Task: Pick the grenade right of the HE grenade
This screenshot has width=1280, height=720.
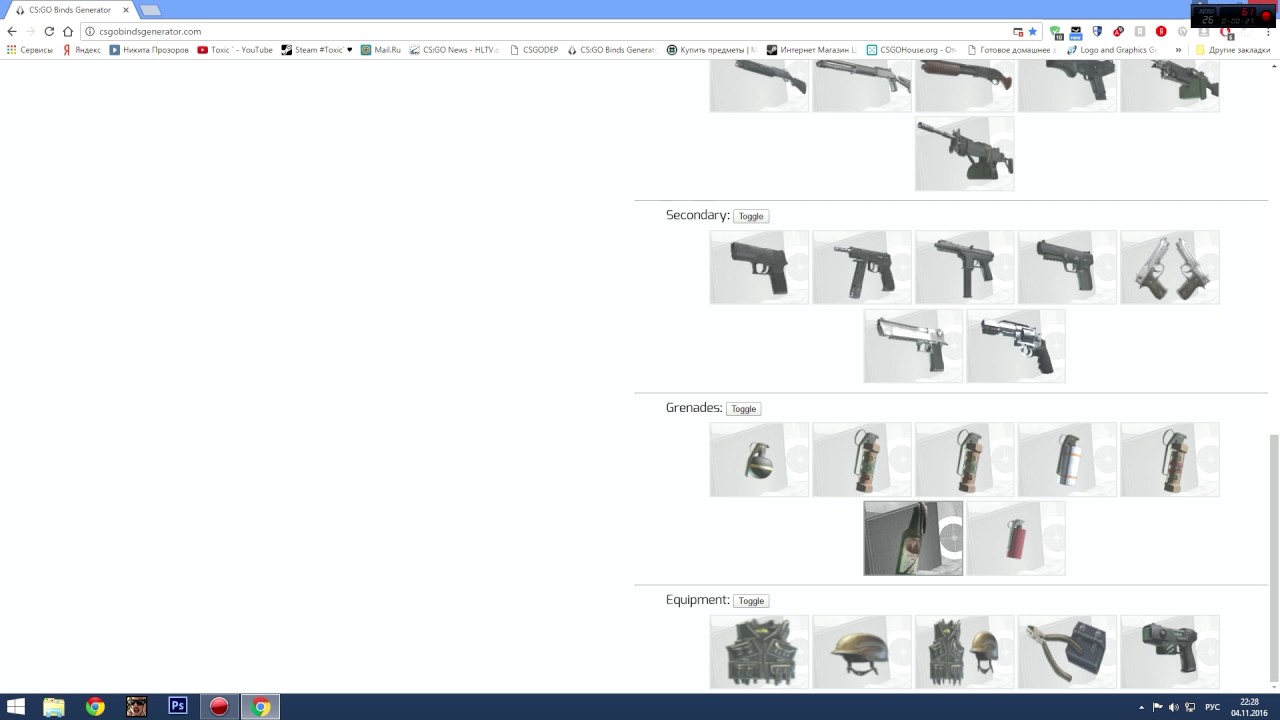Action: coord(862,460)
